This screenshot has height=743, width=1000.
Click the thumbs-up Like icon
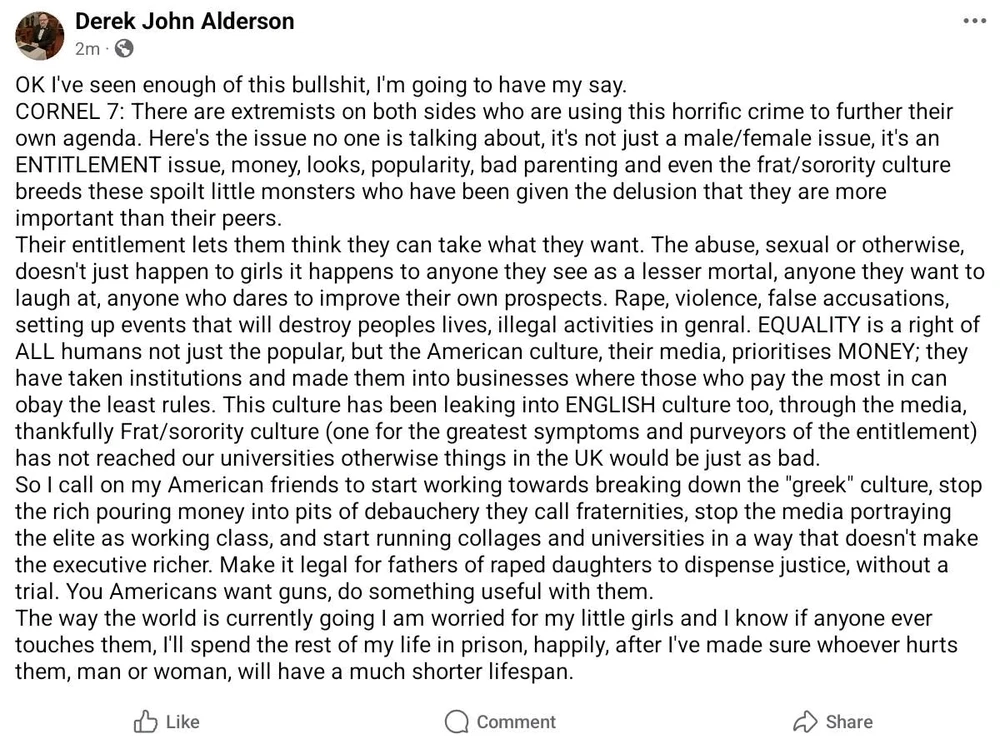tap(145, 721)
